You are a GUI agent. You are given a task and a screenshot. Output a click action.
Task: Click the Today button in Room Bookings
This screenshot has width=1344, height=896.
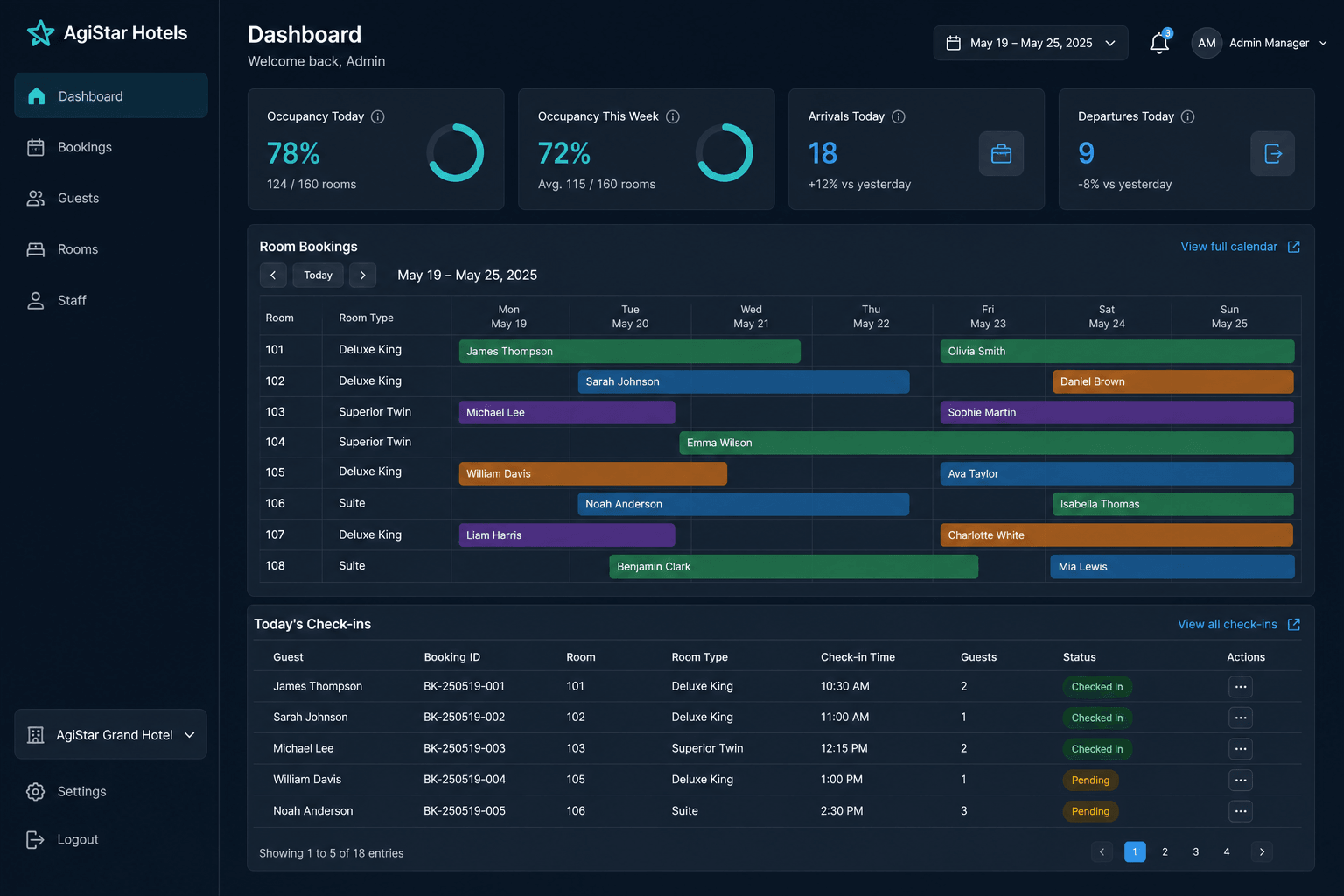coord(318,275)
